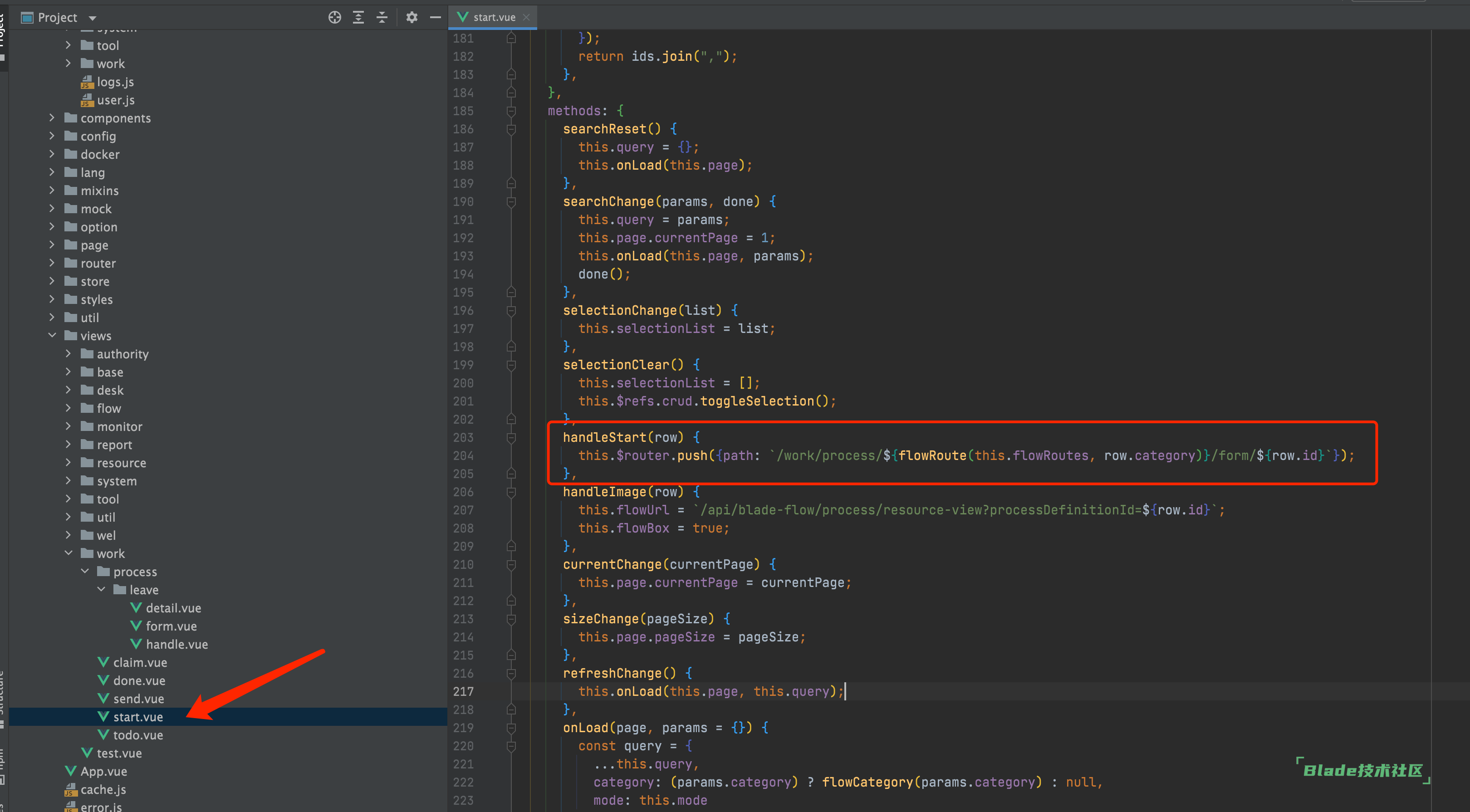1470x812 pixels.
Task: Fold selectionClear method at line 199
Action: [x=511, y=365]
